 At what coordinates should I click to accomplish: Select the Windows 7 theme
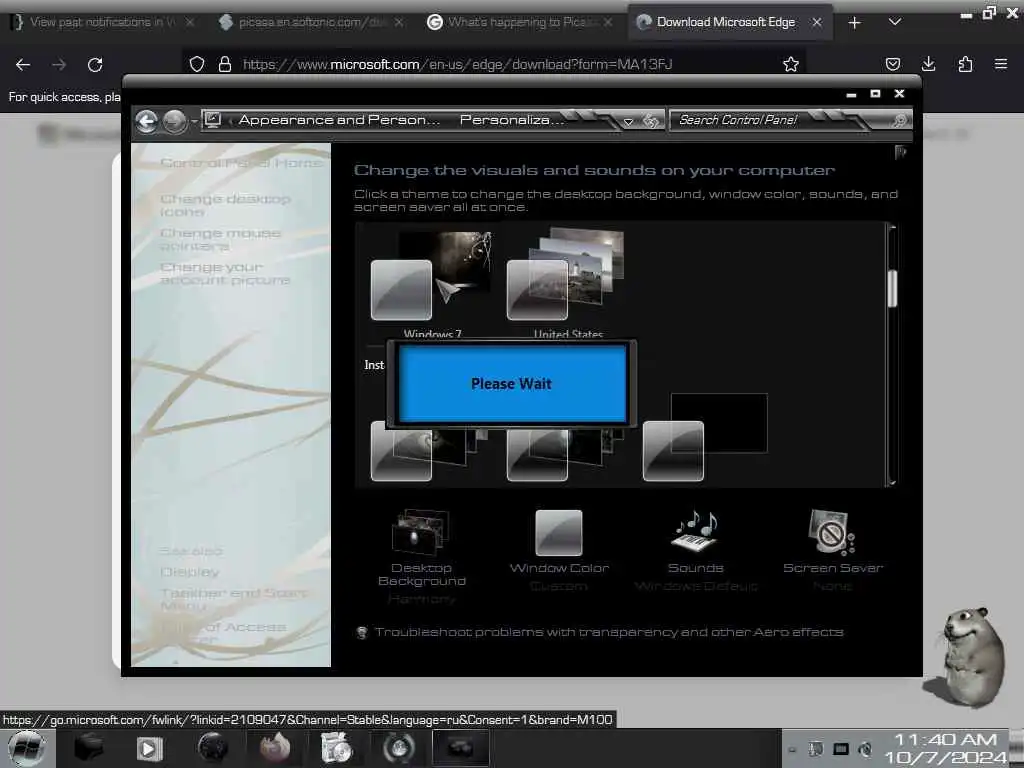pyautogui.click(x=432, y=285)
